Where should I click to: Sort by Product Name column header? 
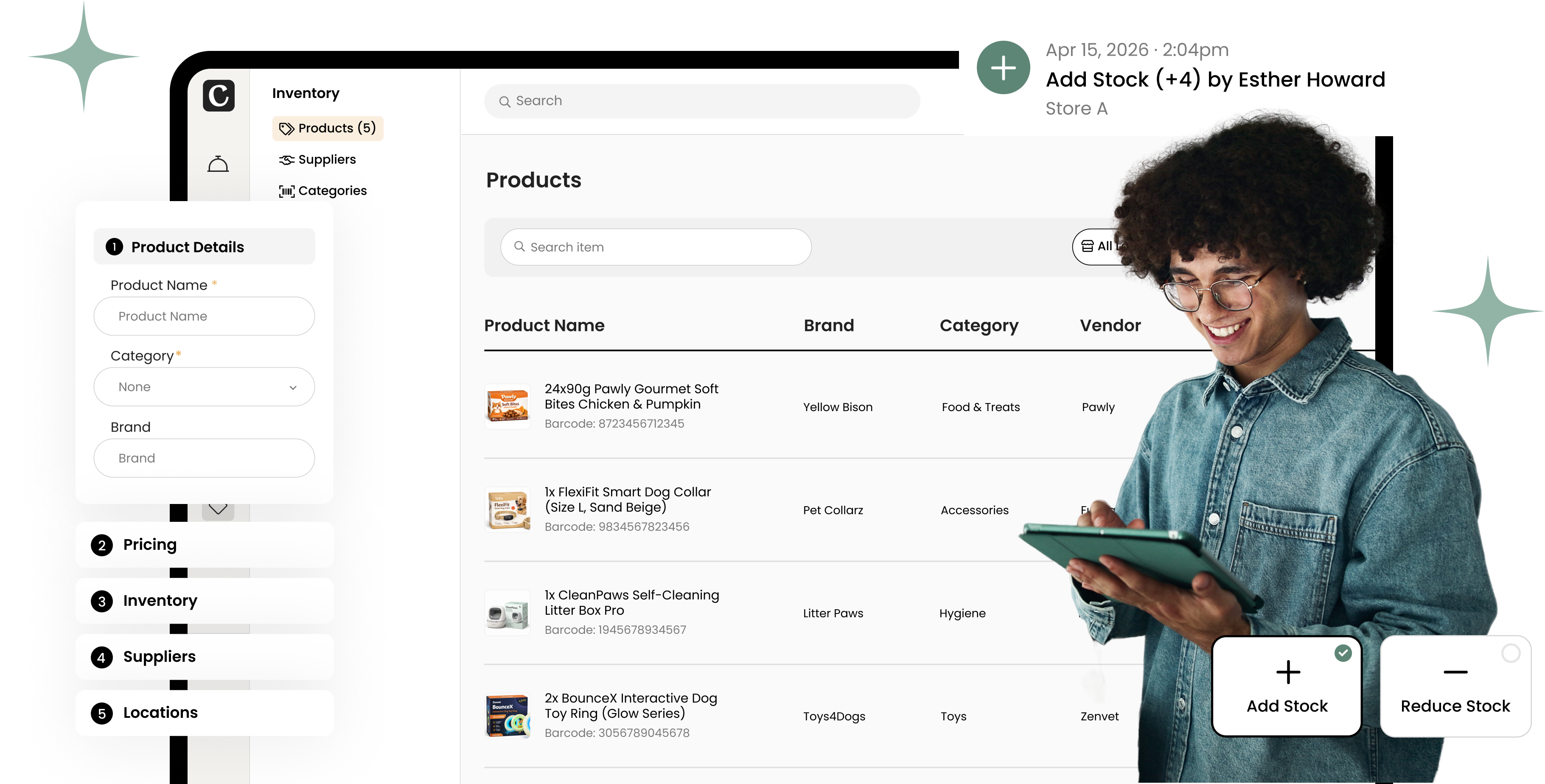click(544, 325)
